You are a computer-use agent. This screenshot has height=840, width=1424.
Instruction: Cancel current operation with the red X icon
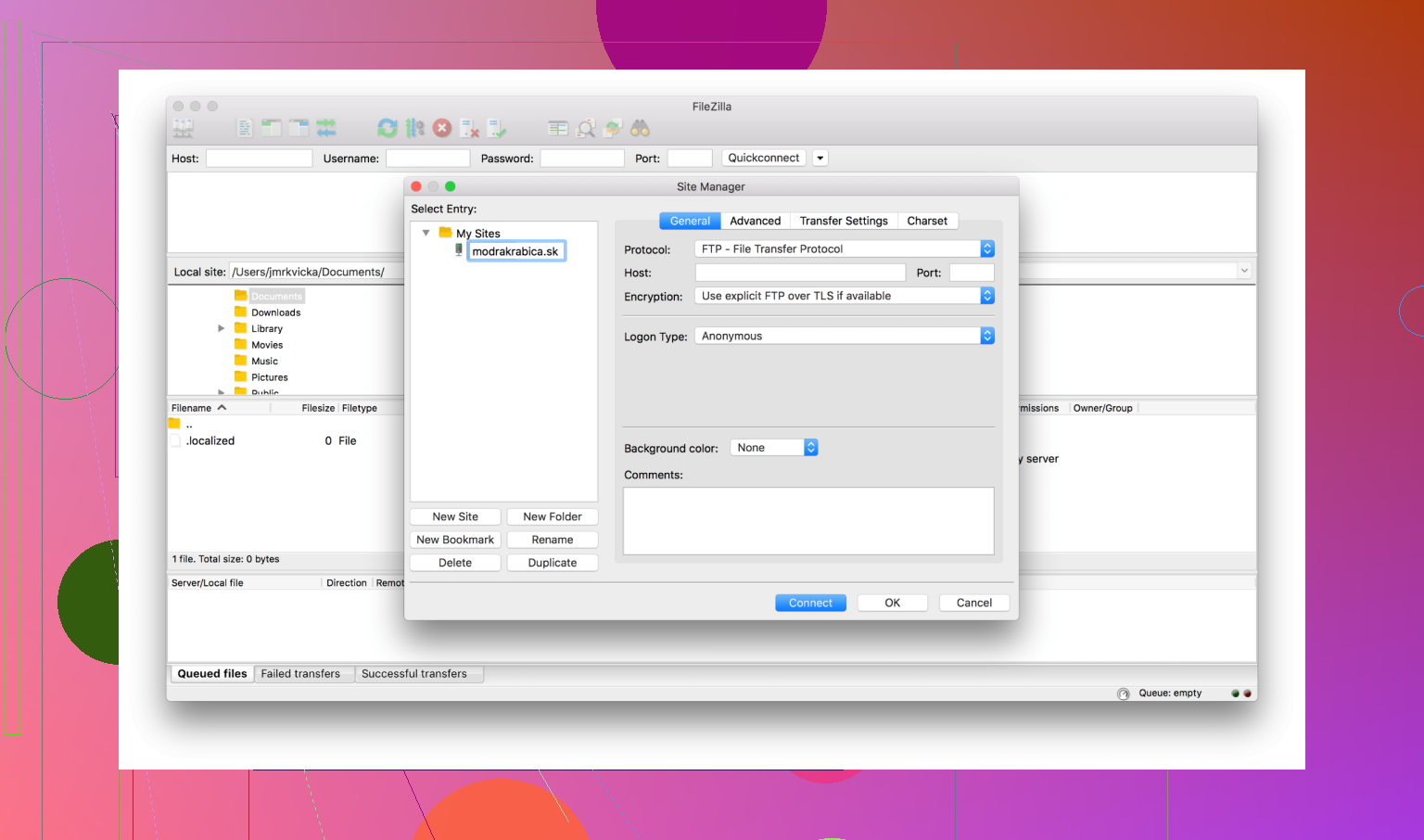click(442, 128)
